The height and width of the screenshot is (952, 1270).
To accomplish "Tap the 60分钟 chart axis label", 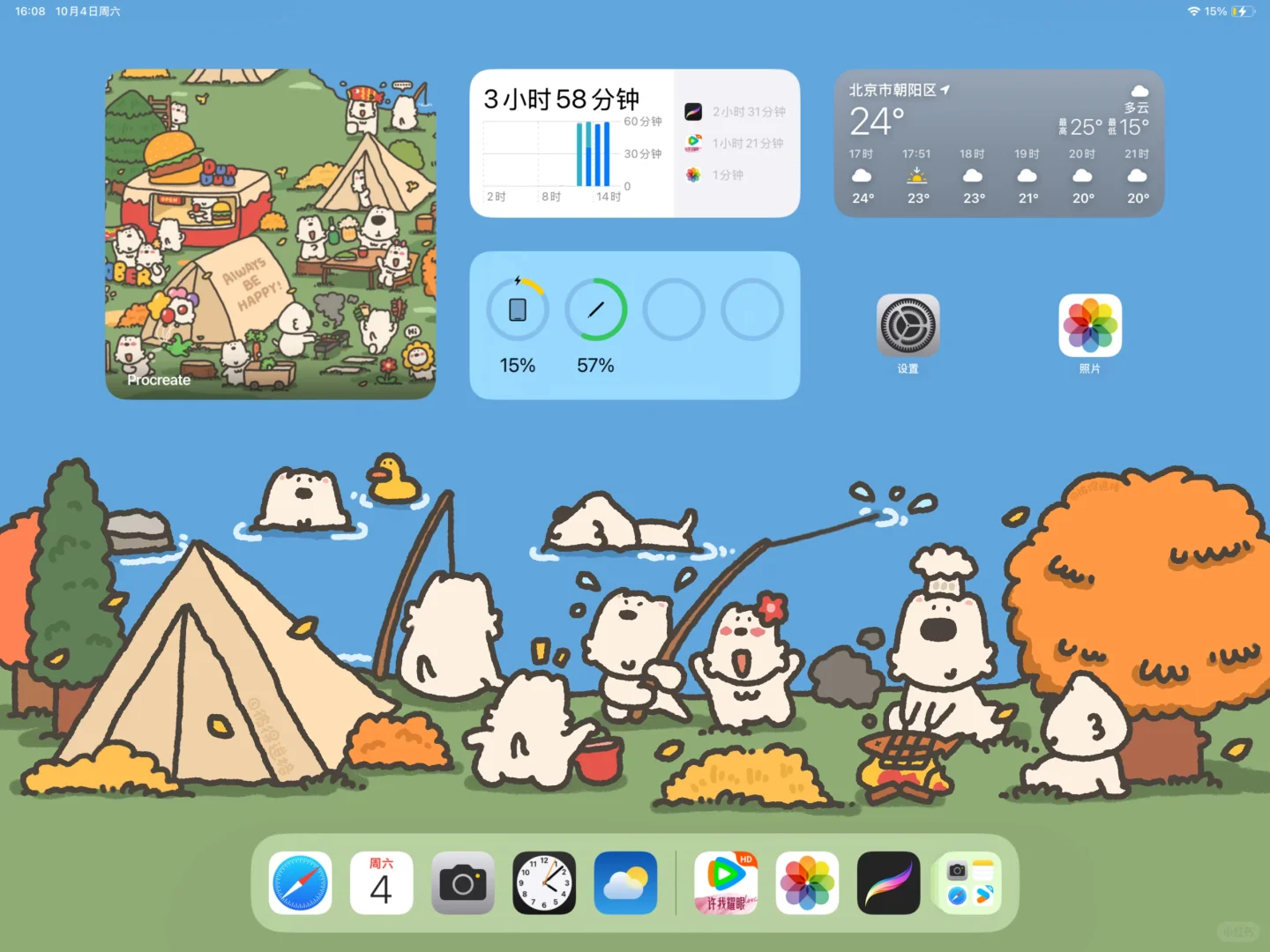I will point(643,122).
